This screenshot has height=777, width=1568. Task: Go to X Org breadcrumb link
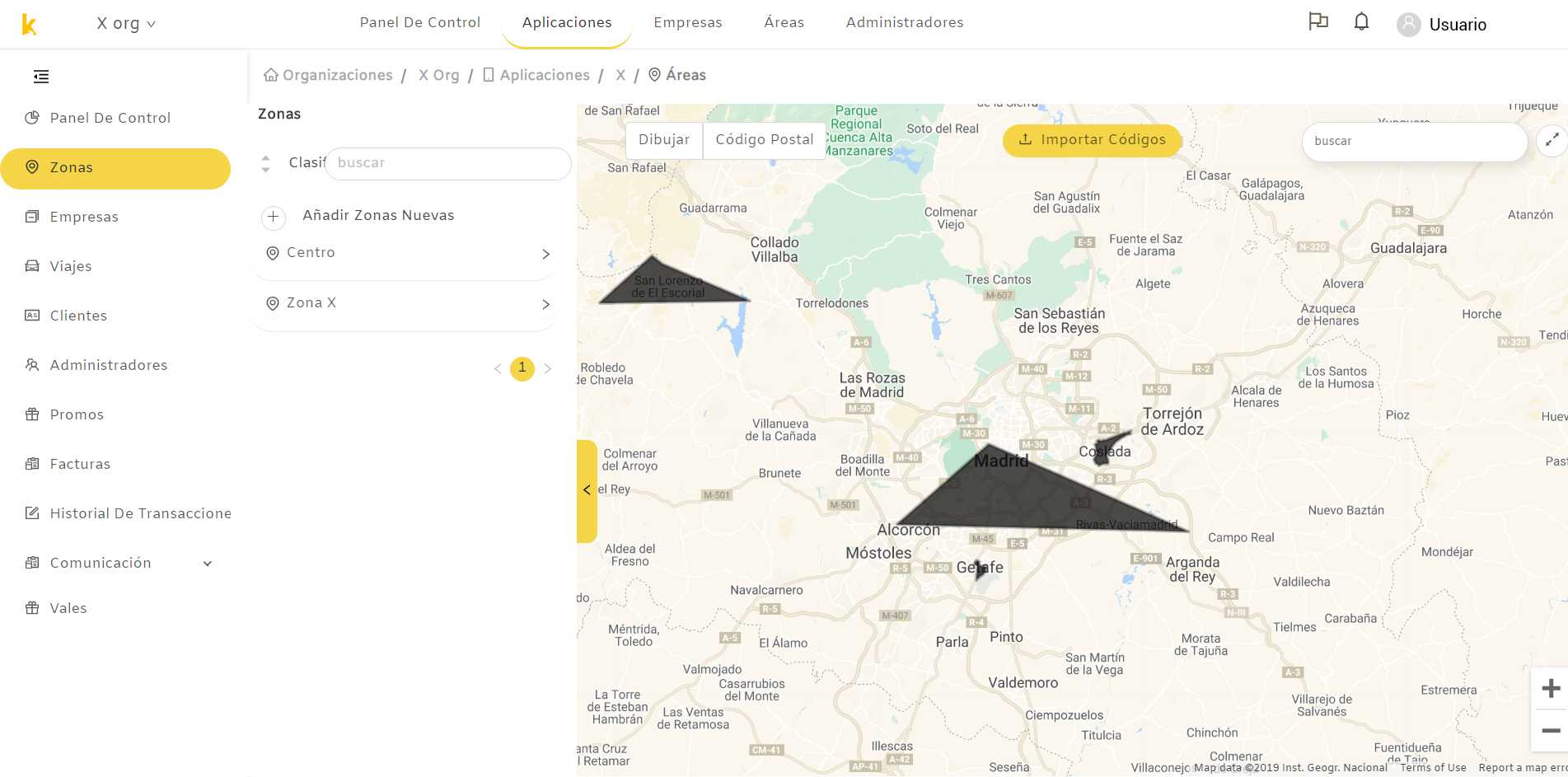[439, 75]
